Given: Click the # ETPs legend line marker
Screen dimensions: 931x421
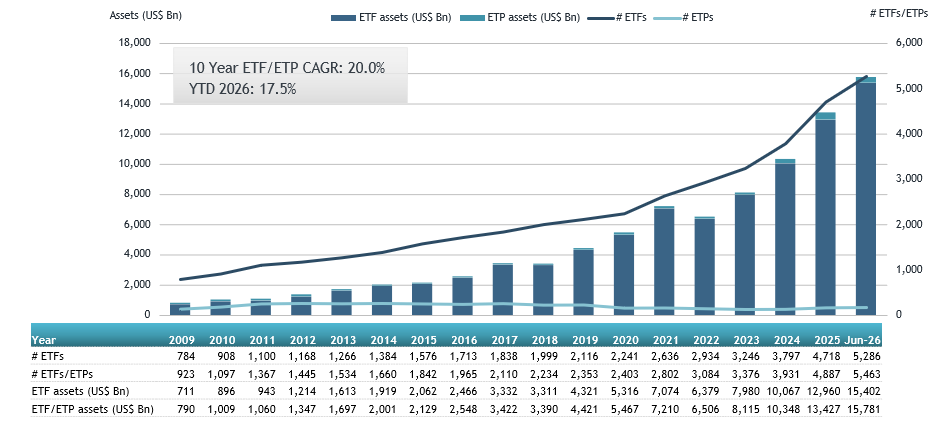Looking at the screenshot, I should tap(666, 18).
